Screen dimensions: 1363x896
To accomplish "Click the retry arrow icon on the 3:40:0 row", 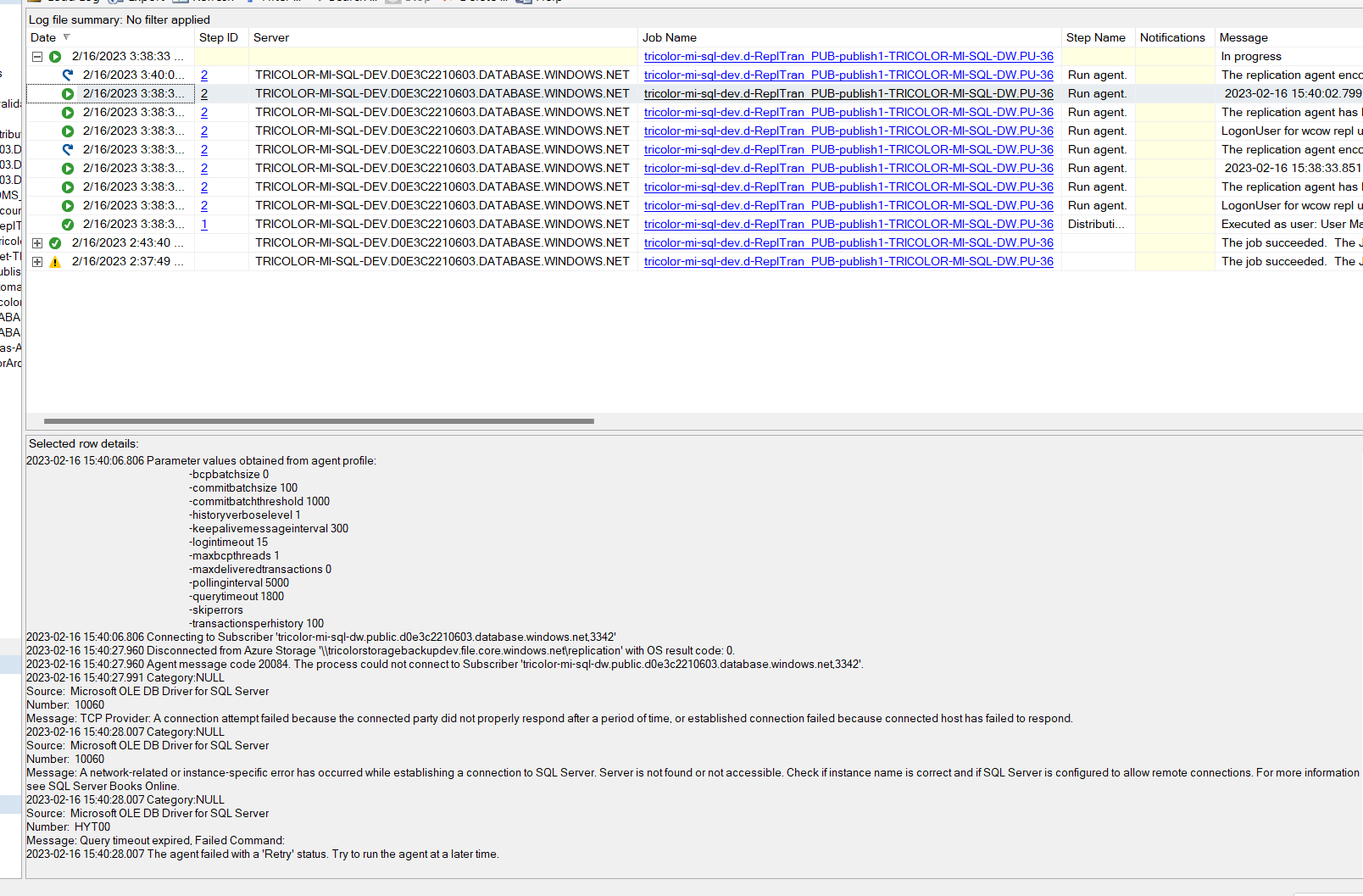I will click(67, 75).
